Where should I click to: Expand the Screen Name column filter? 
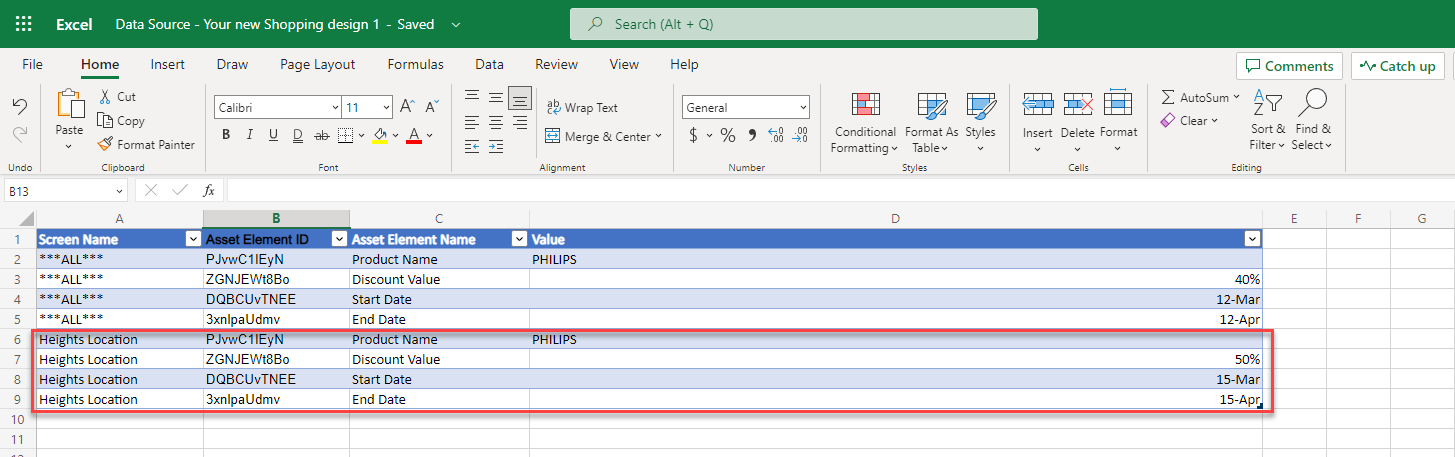[193, 239]
